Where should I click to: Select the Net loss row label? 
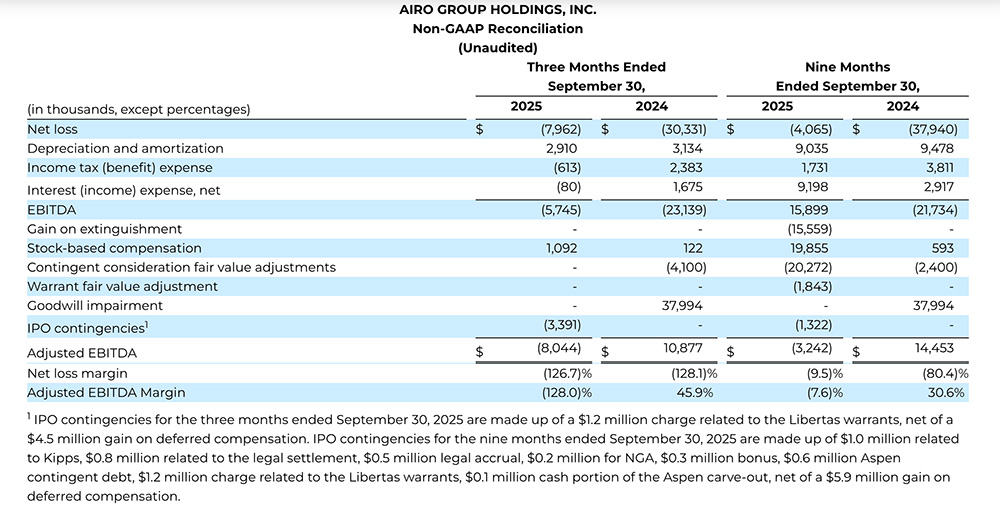tap(52, 129)
